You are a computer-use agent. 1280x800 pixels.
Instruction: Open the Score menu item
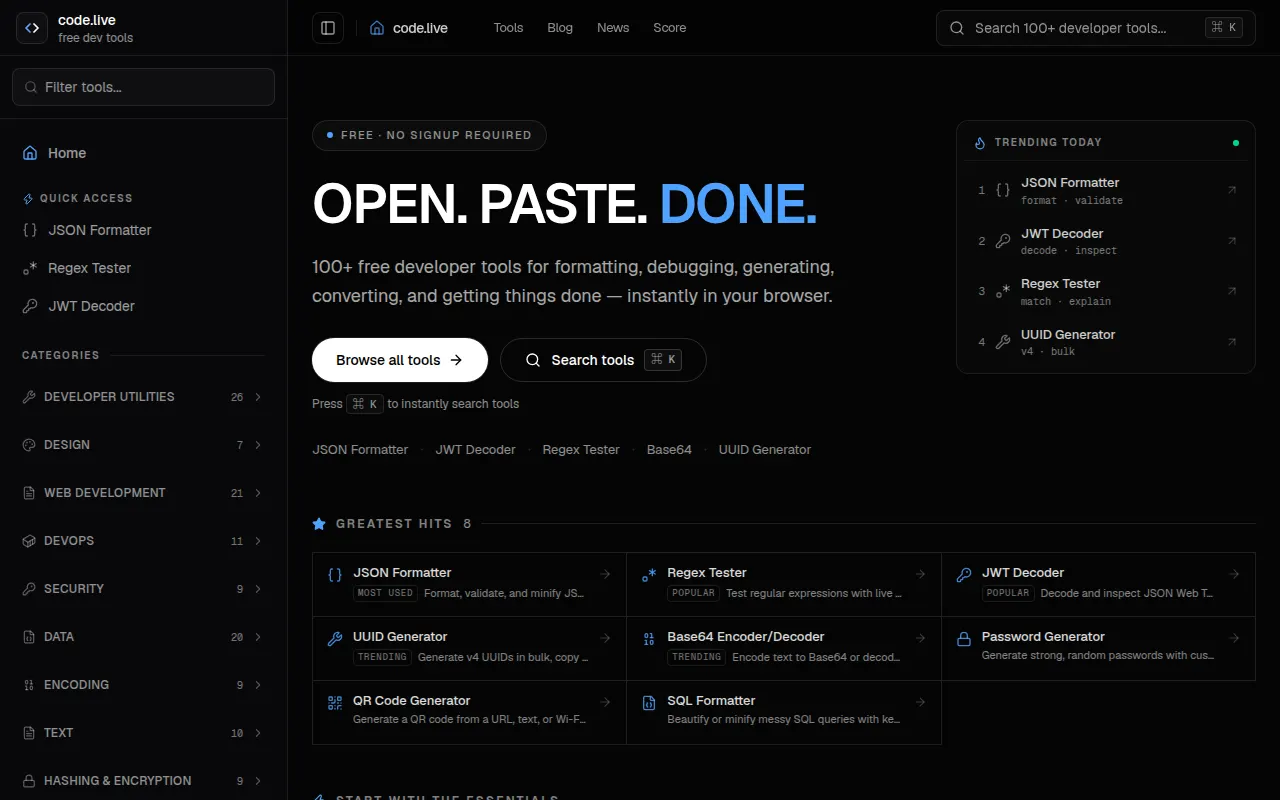pos(670,28)
